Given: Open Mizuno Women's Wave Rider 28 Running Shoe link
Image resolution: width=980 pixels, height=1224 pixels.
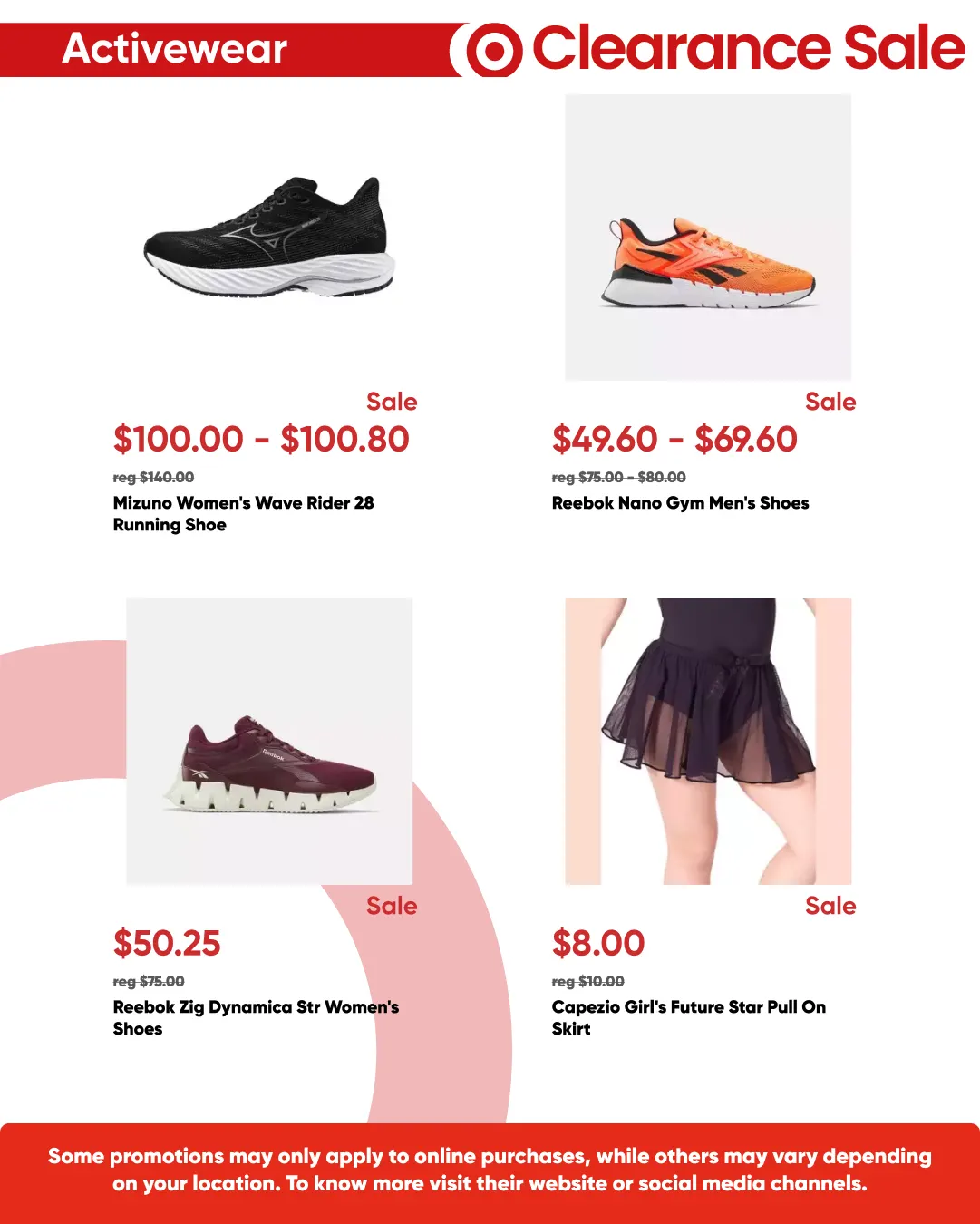Looking at the screenshot, I should click(243, 514).
